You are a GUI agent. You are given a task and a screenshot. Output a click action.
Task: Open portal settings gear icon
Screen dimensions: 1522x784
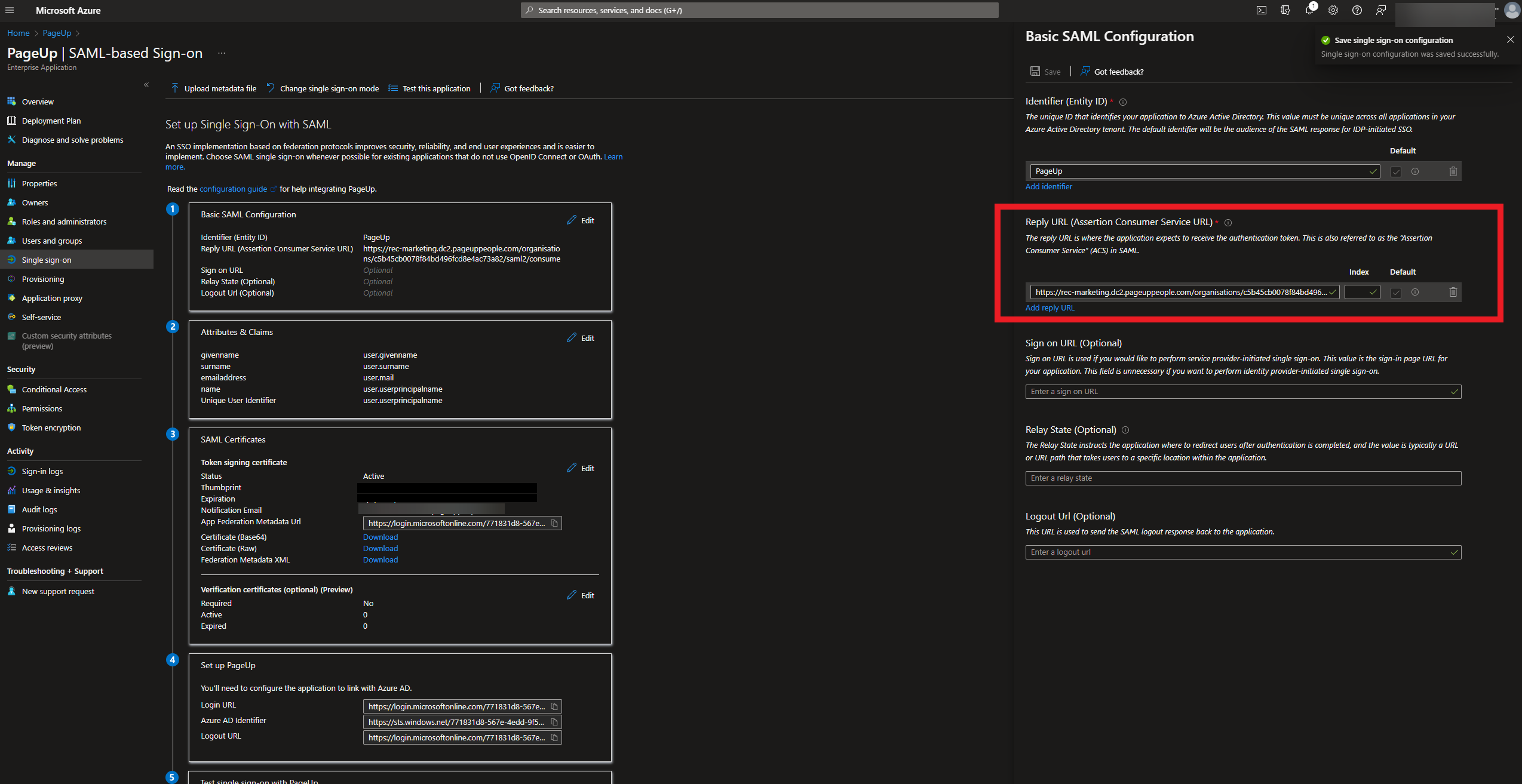tap(1333, 10)
